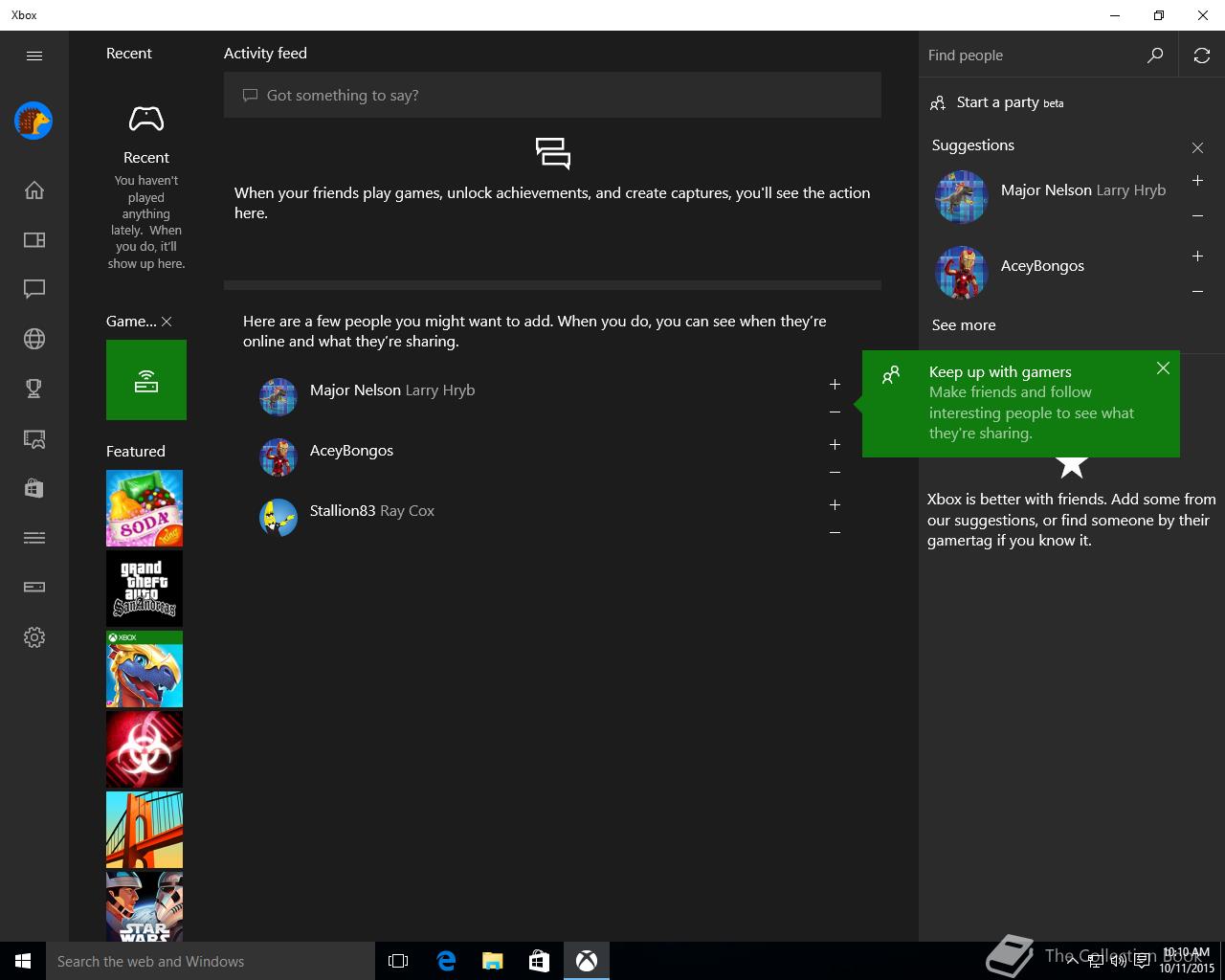Screen dimensions: 1225x980
Task: Open the green game streaming tile
Action: (146, 380)
